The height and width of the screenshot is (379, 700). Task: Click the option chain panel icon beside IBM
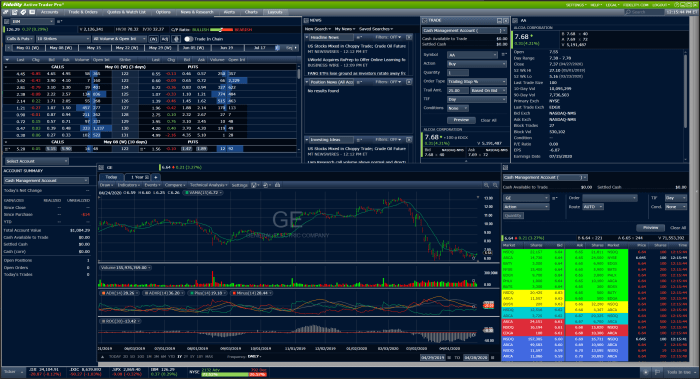(6, 21)
